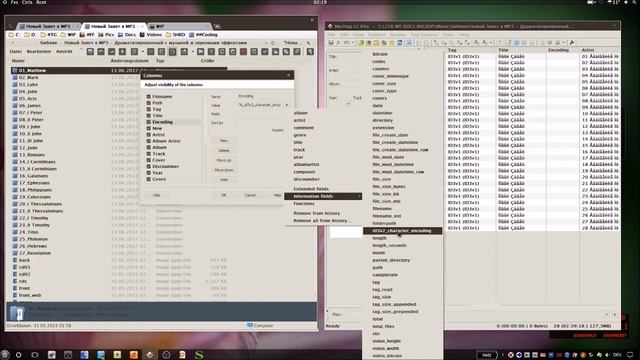Choose composer from placeholder menu
Screen dimensions: 640x360
coord(304,172)
